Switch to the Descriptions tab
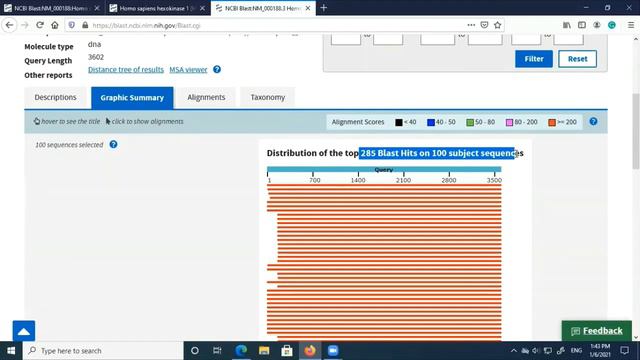This screenshot has height=360, width=640. [55, 98]
